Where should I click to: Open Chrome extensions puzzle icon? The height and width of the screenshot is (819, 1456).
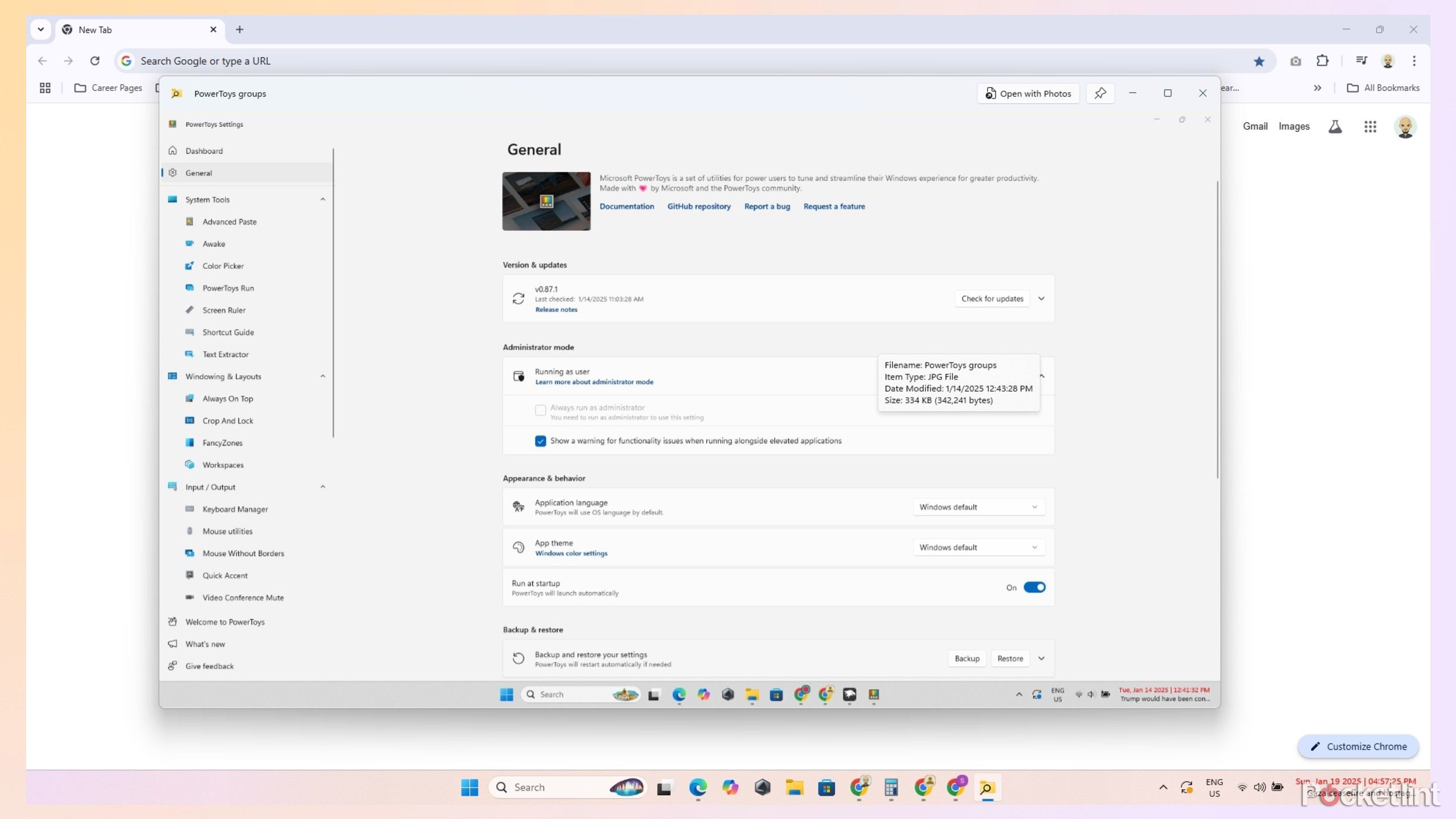(x=1322, y=61)
